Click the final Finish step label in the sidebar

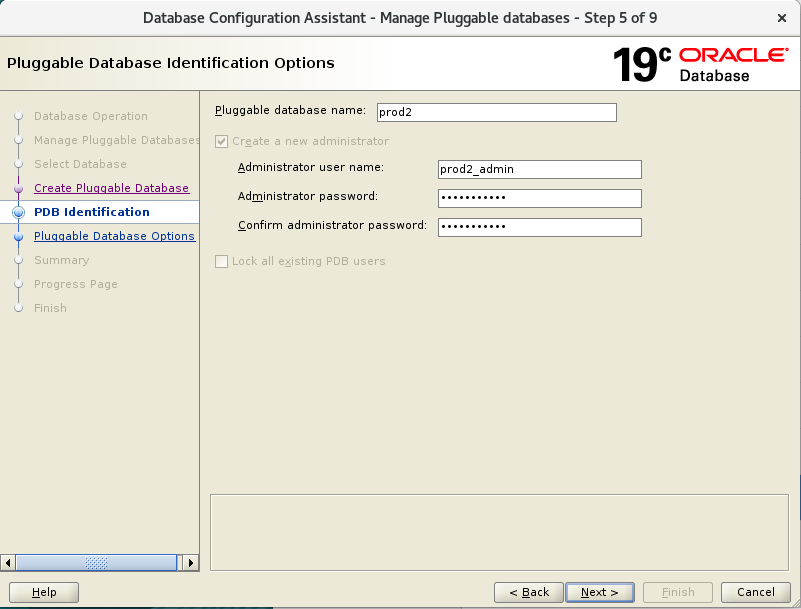point(50,308)
